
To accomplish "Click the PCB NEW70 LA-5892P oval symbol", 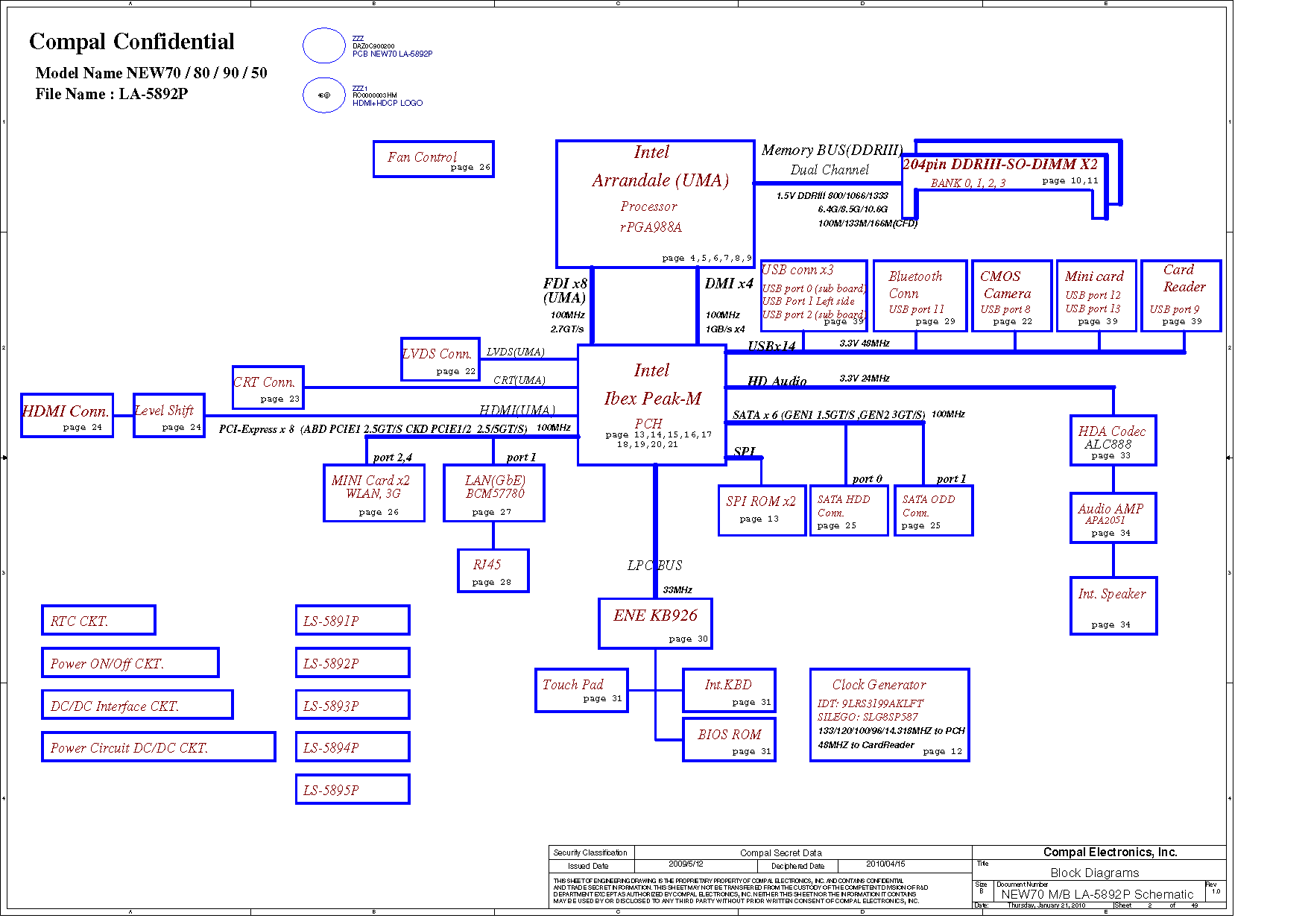I will [324, 45].
